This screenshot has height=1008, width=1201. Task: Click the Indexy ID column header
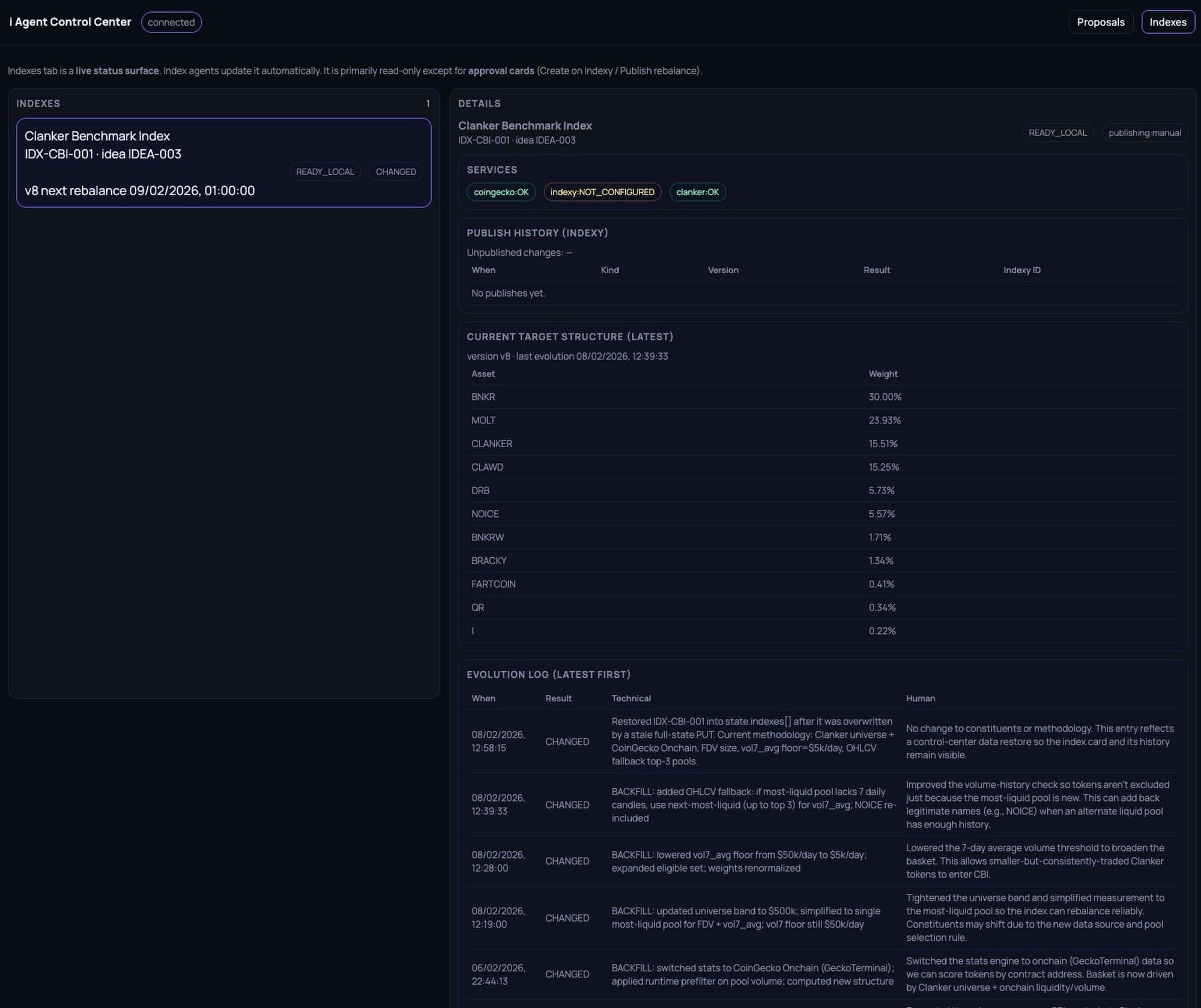pos(1021,270)
